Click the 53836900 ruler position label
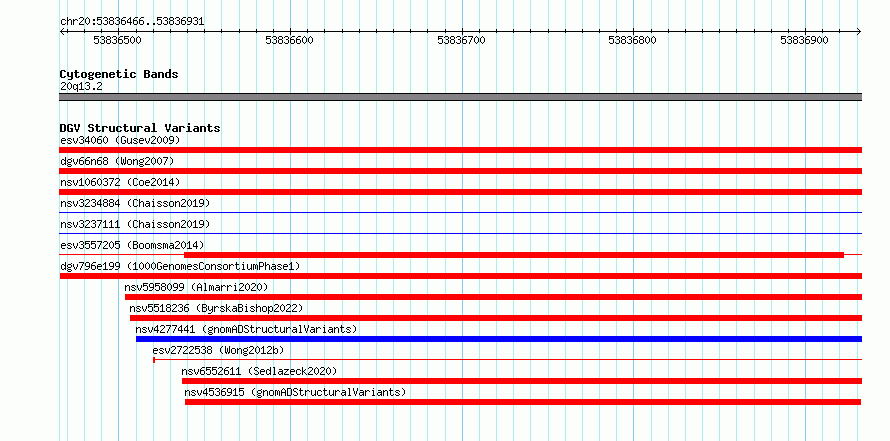Screen dimensions: 890x441 tap(804, 40)
